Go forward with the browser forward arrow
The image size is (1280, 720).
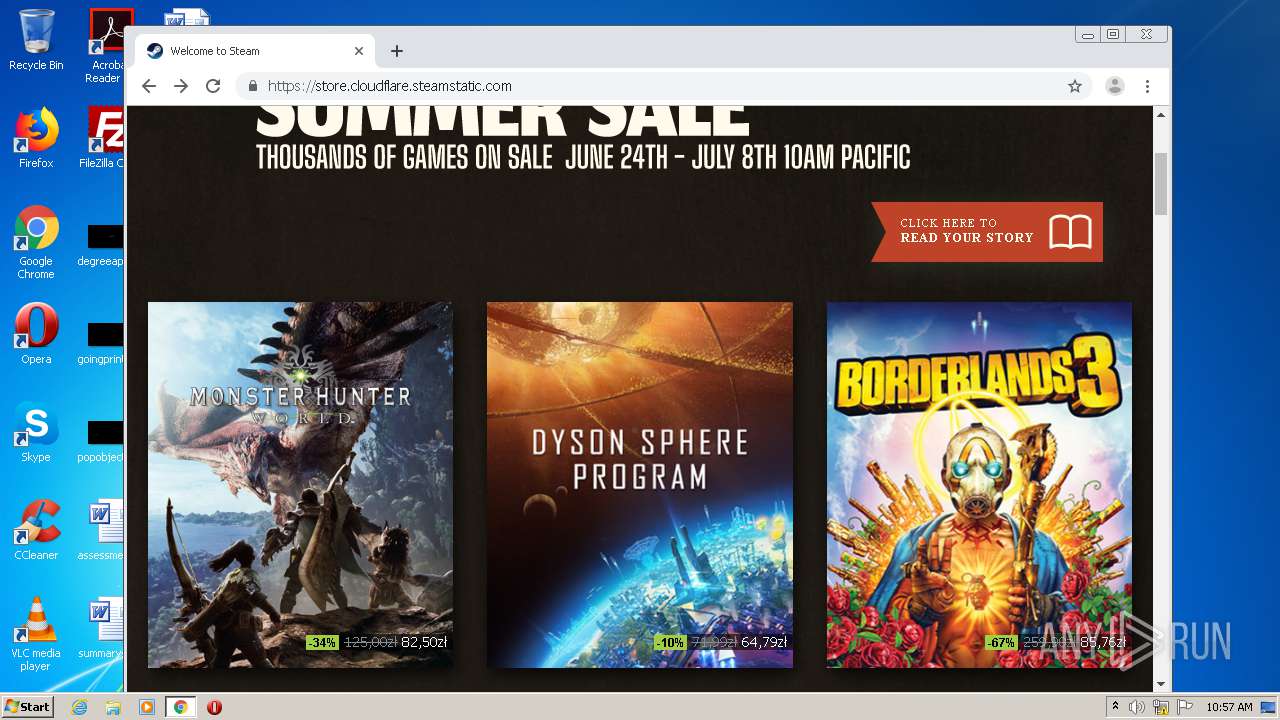click(181, 86)
